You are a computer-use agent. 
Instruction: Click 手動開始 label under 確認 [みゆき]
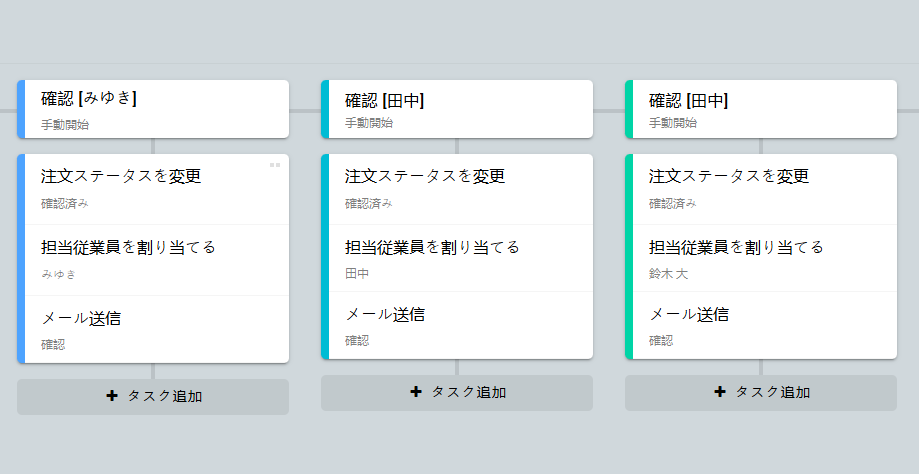[65, 125]
